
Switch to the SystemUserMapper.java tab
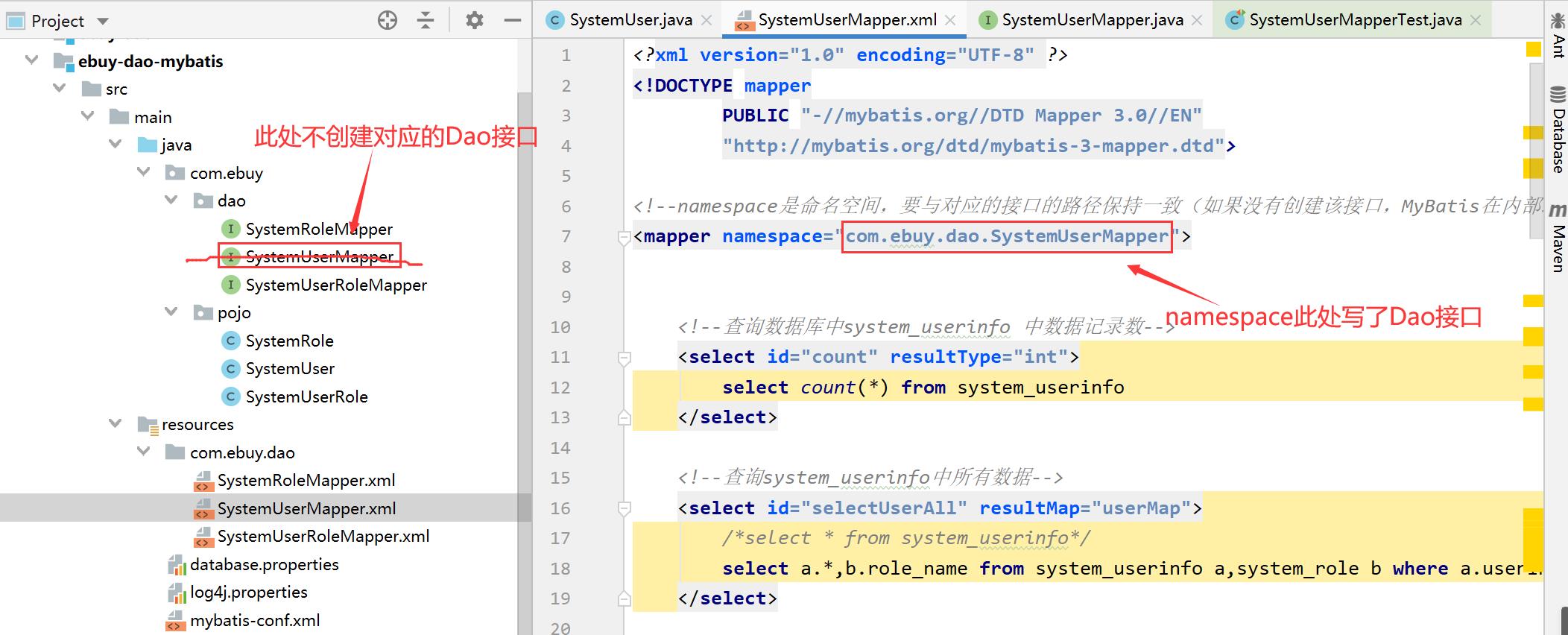pyautogui.click(x=1093, y=20)
